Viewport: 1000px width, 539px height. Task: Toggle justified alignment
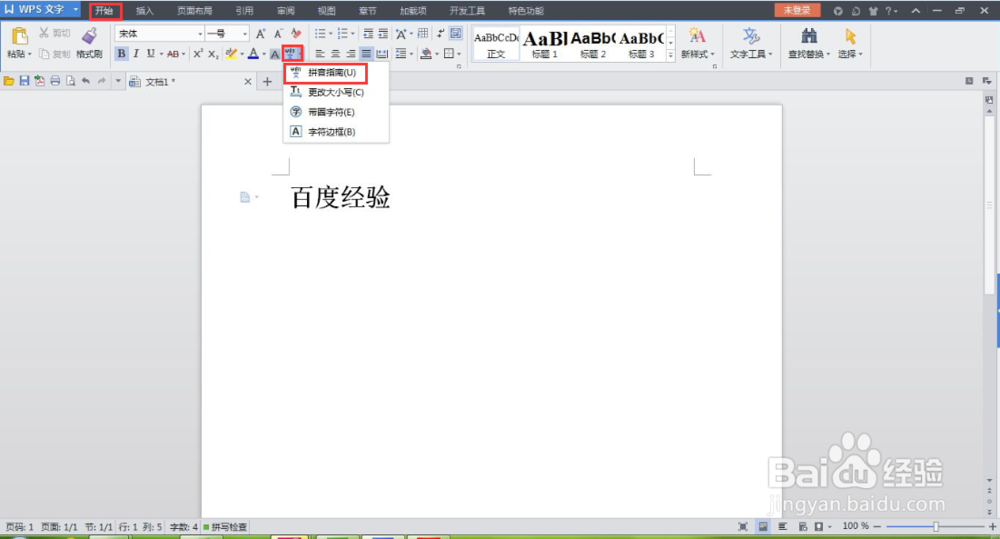click(x=366, y=54)
